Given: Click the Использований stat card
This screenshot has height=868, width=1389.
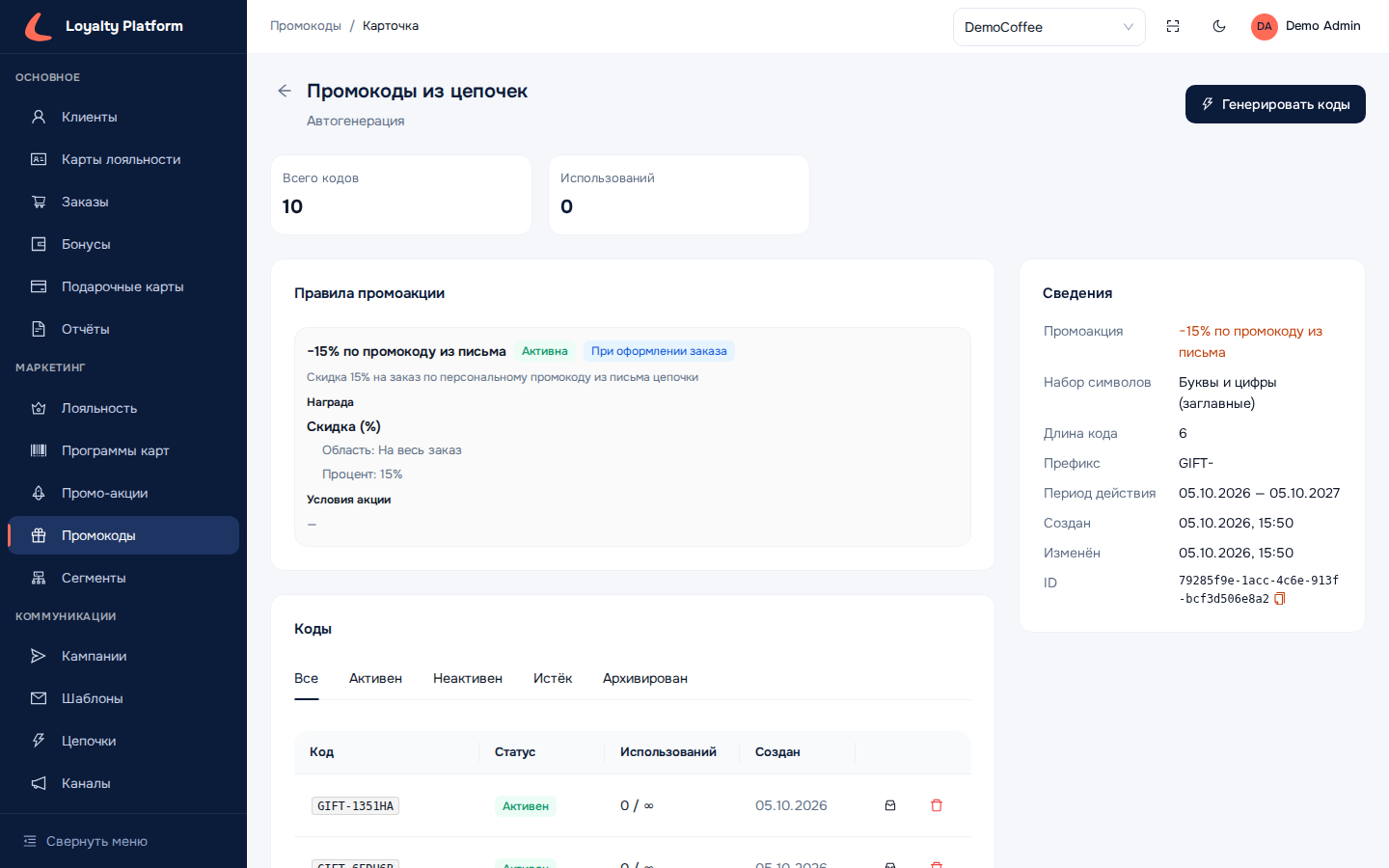Looking at the screenshot, I should click(679, 195).
